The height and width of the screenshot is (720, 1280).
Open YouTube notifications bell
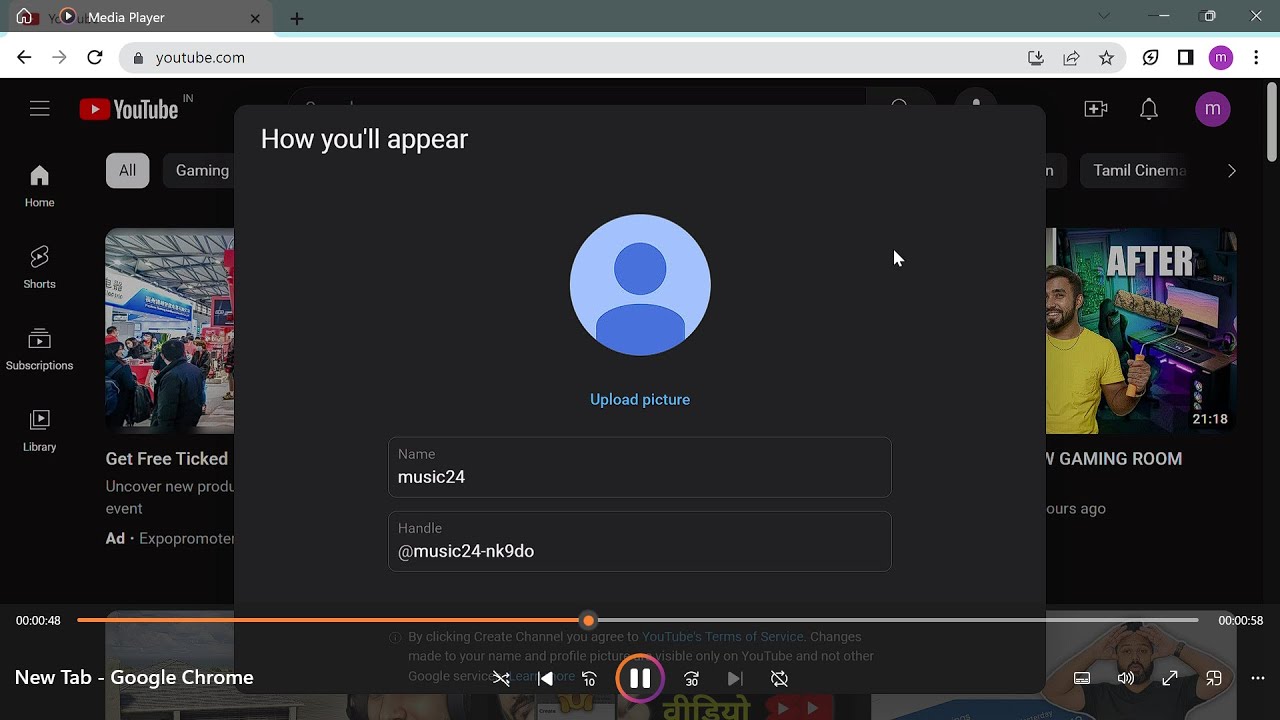click(x=1149, y=109)
